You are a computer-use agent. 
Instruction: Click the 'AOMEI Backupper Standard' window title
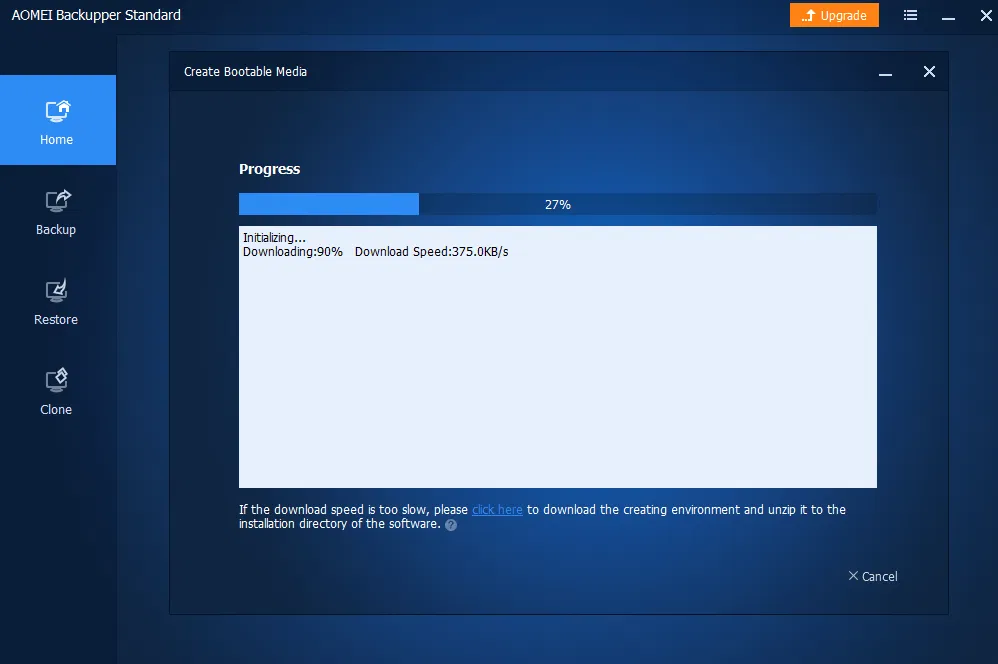point(96,15)
